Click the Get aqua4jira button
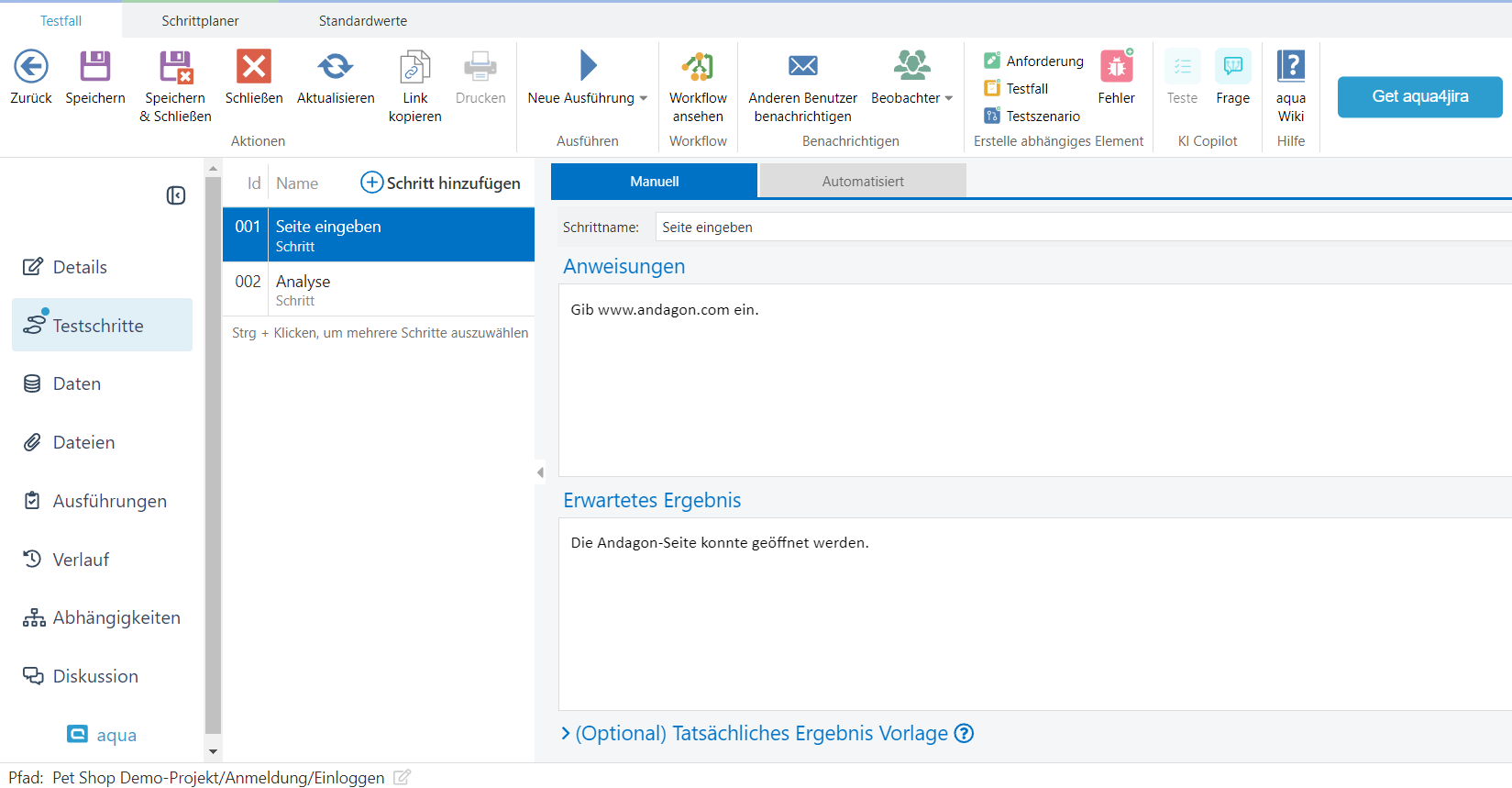The width and height of the screenshot is (1512, 788). click(1419, 96)
